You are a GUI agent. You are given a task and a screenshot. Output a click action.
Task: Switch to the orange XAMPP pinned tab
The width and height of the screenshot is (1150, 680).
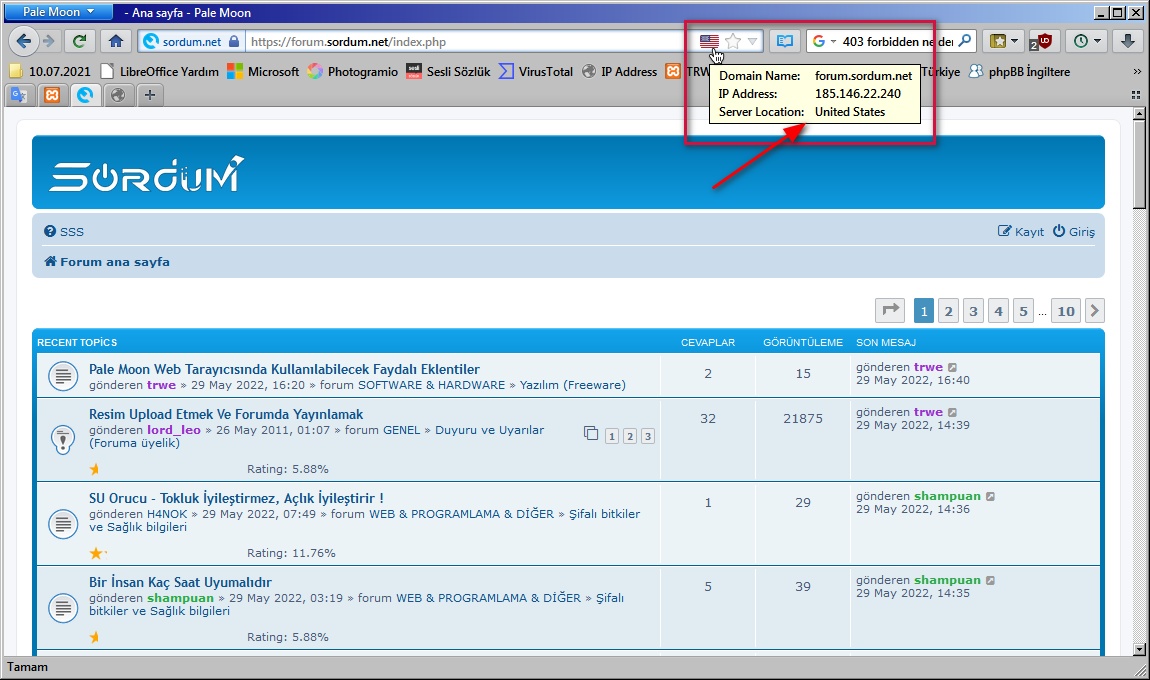pos(52,95)
